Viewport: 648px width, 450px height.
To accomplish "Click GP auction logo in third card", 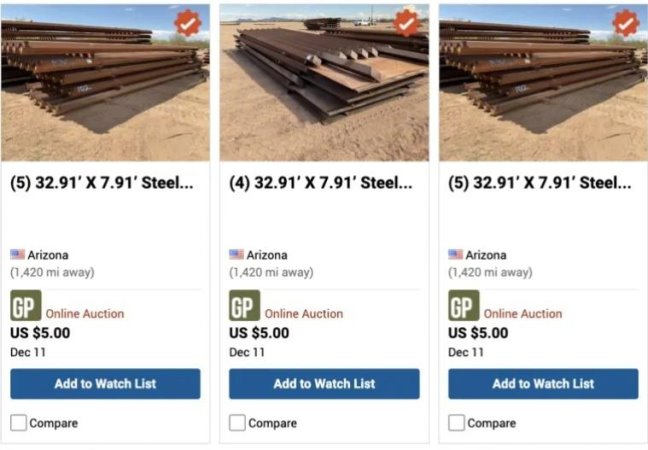I will 463,305.
